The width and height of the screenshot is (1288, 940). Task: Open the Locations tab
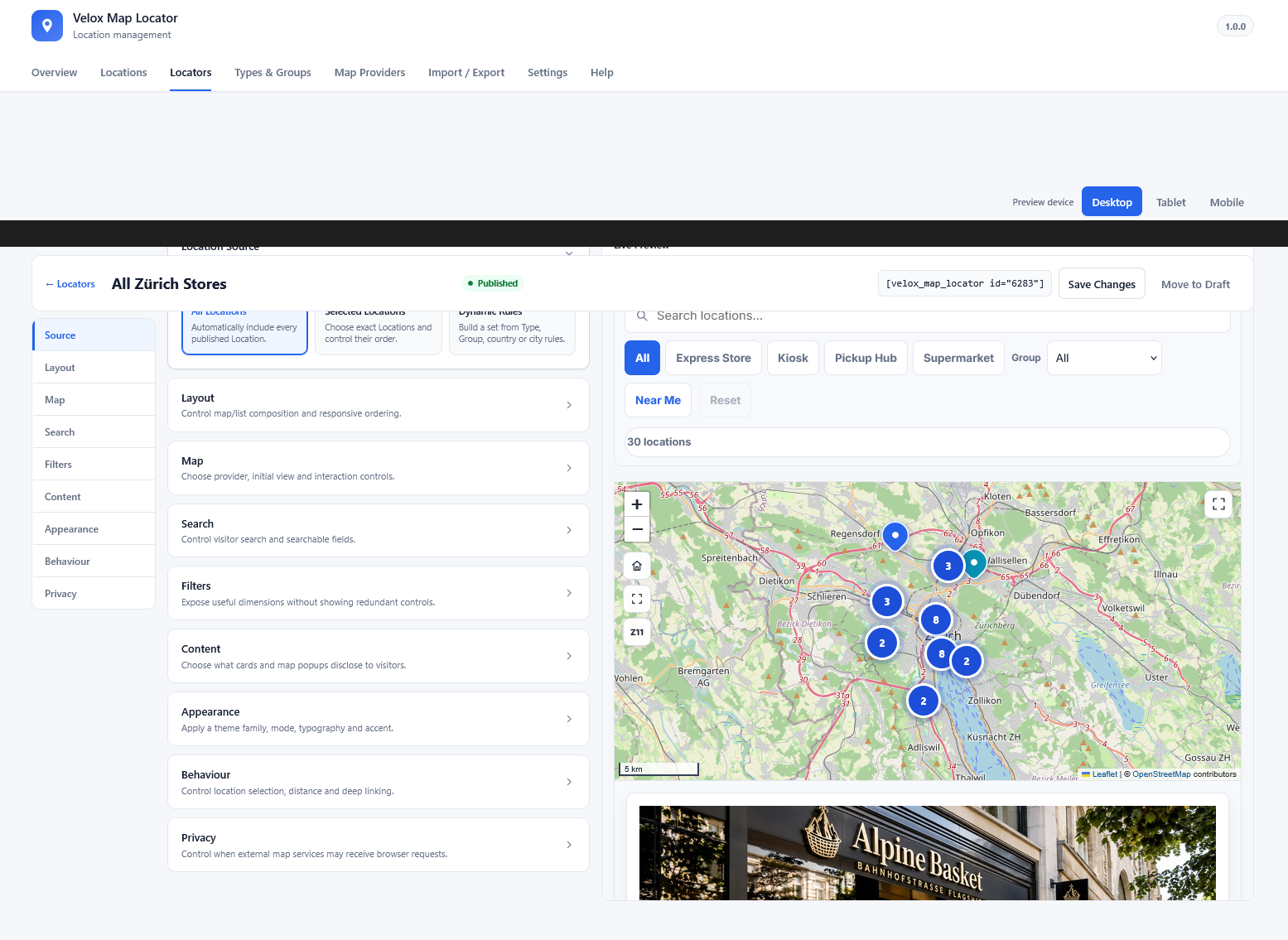click(x=123, y=73)
